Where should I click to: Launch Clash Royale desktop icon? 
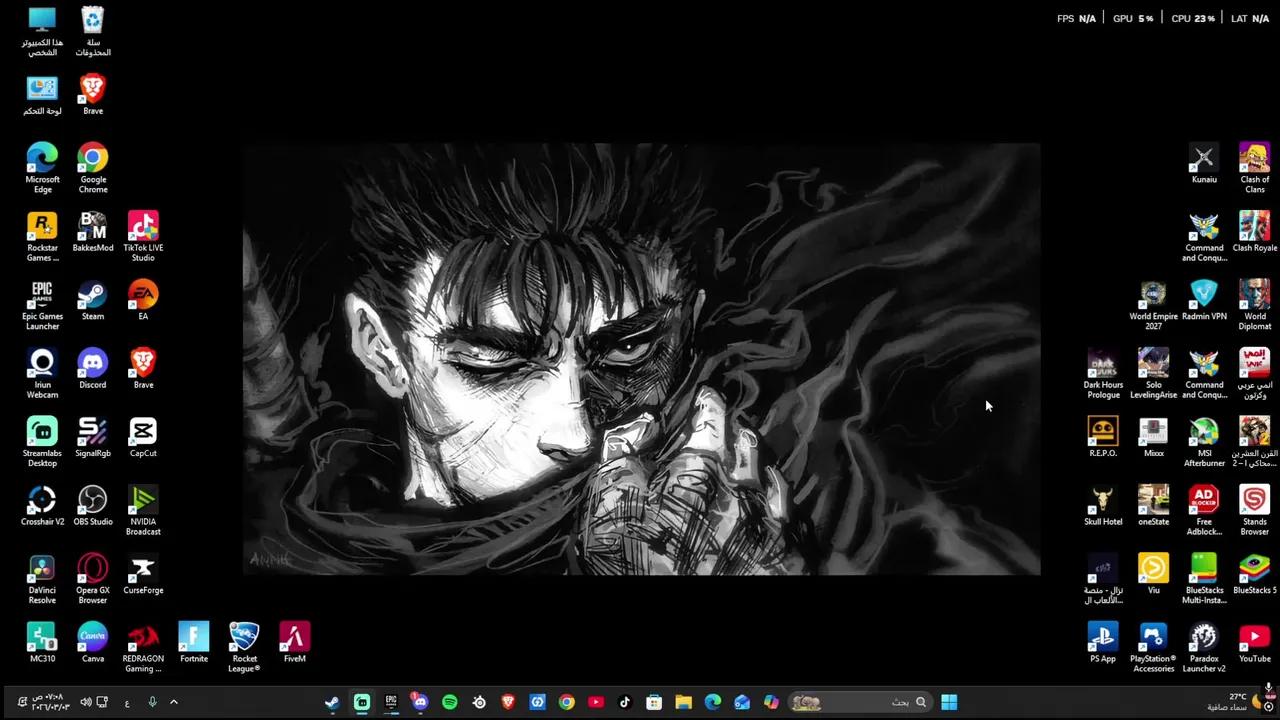pyautogui.click(x=1254, y=232)
